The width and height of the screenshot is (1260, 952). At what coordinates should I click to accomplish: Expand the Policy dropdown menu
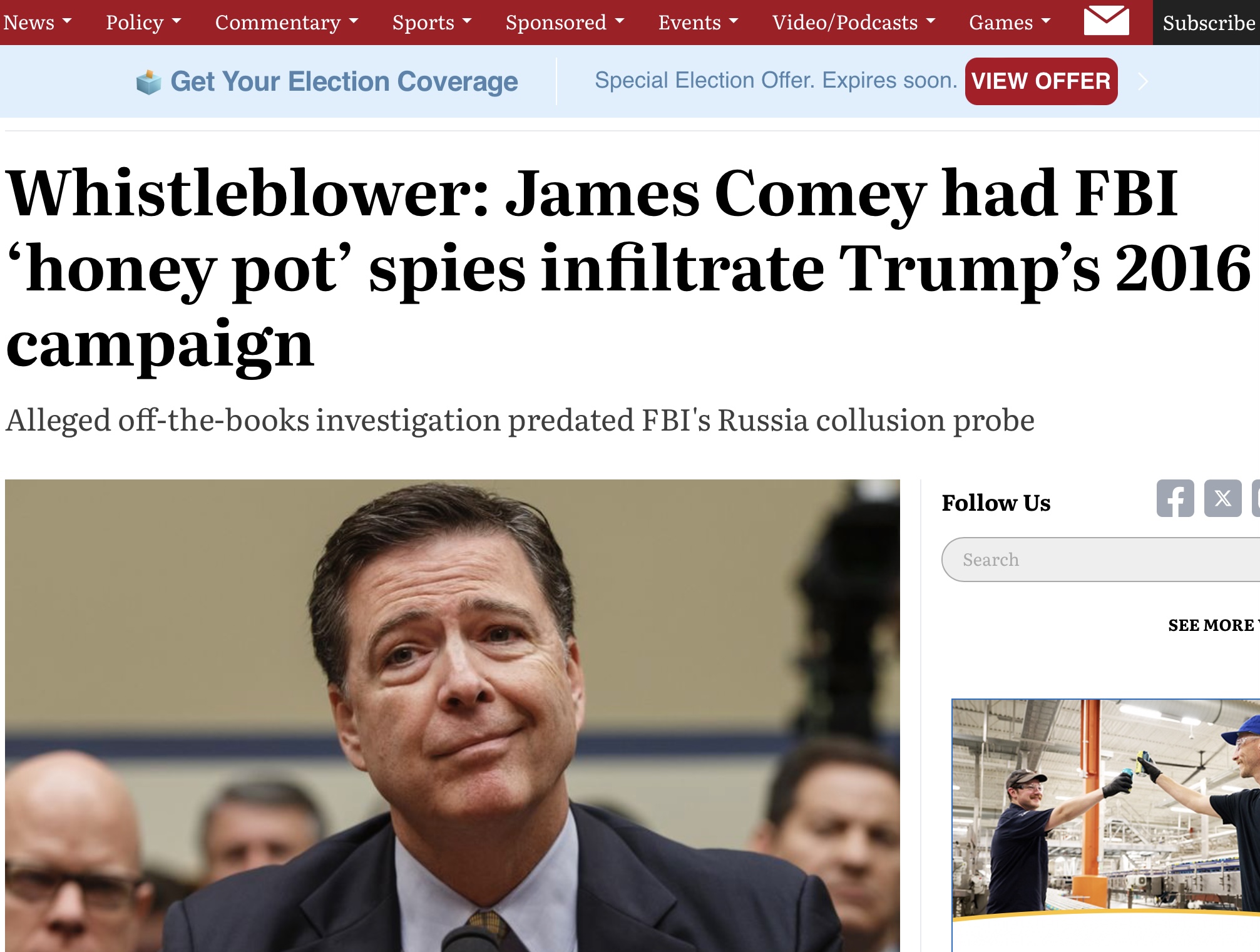143,23
